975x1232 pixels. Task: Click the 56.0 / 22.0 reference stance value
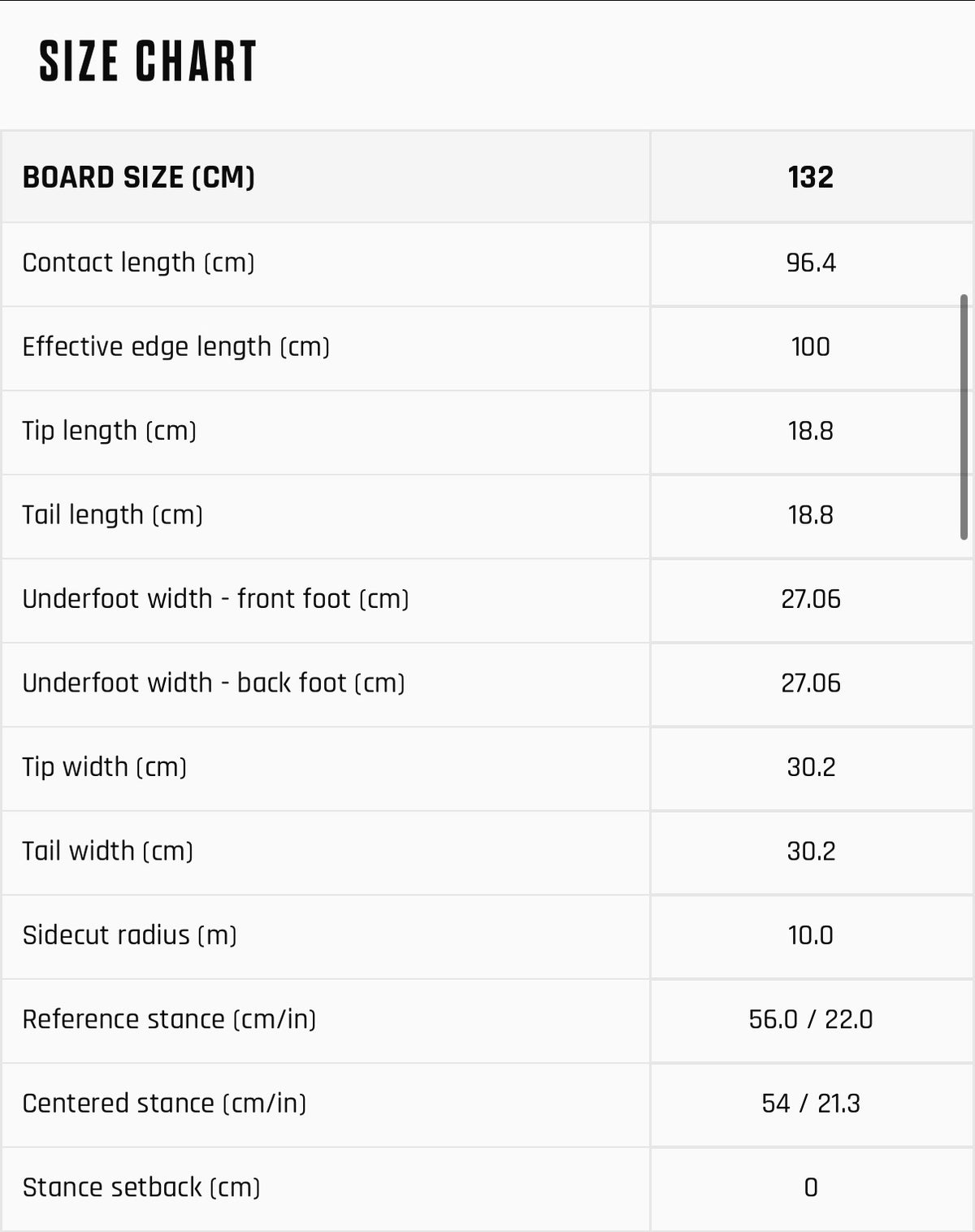(x=811, y=1019)
